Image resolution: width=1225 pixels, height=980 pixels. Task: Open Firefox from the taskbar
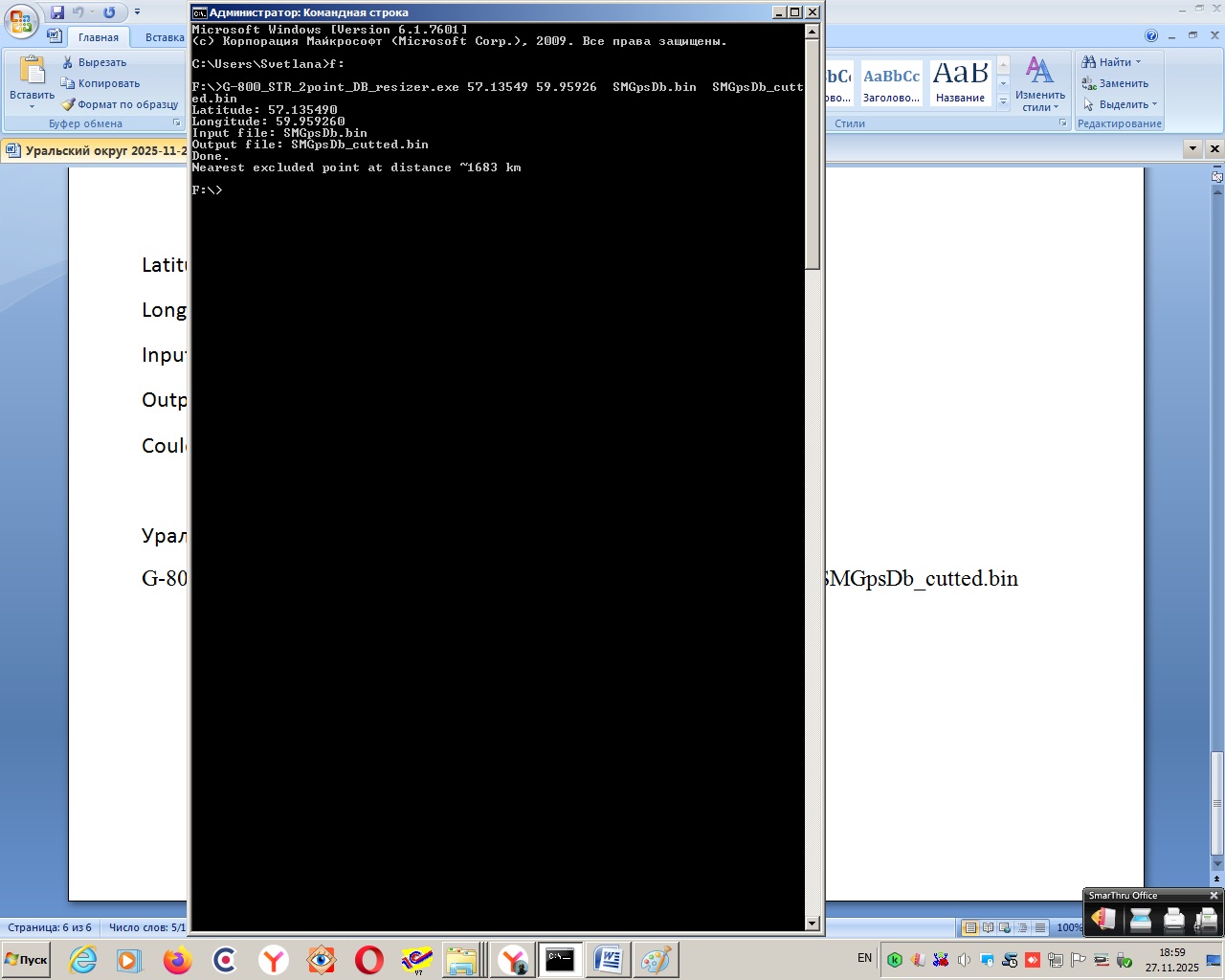point(177,959)
